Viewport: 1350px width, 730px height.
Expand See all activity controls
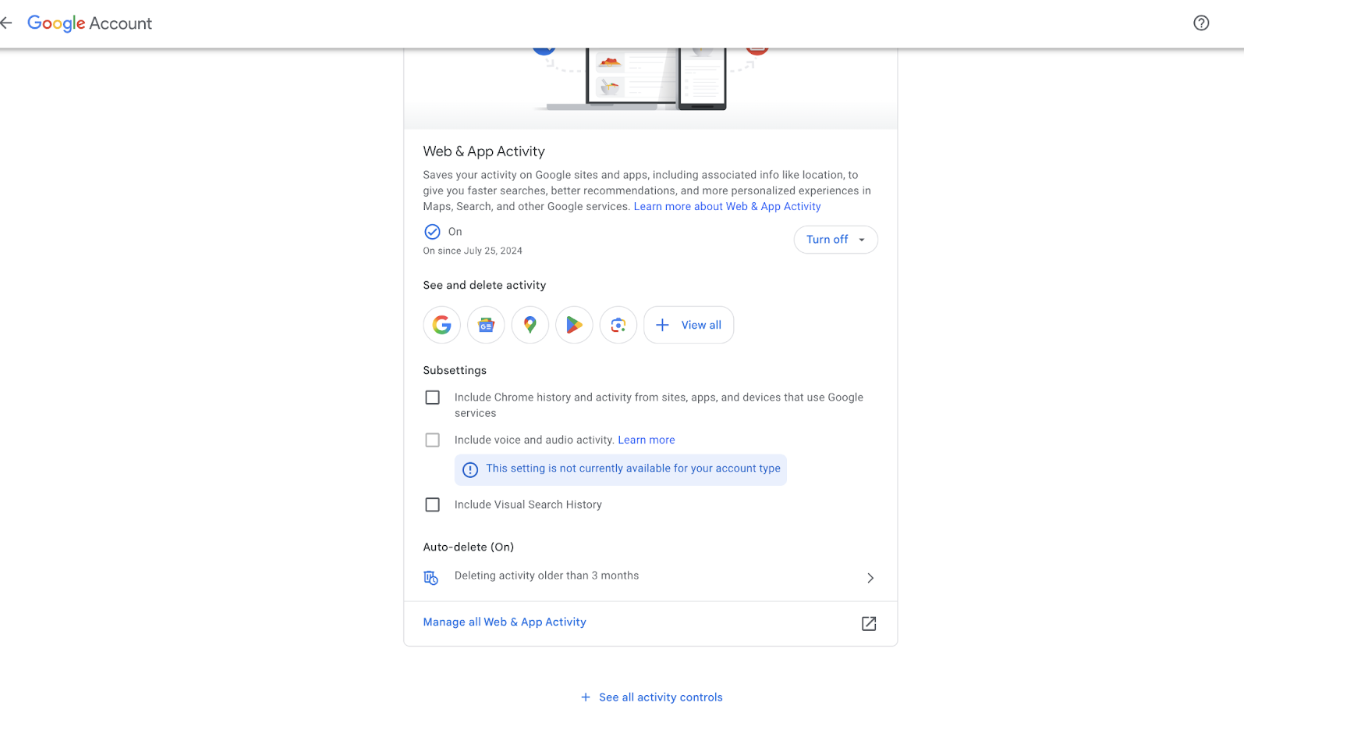tap(651, 697)
